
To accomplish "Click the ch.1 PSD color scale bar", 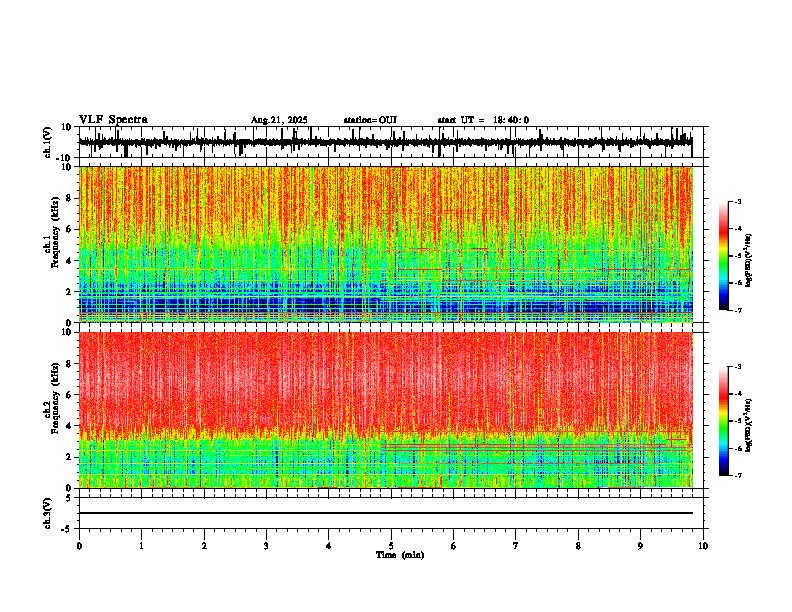I will click(x=724, y=256).
